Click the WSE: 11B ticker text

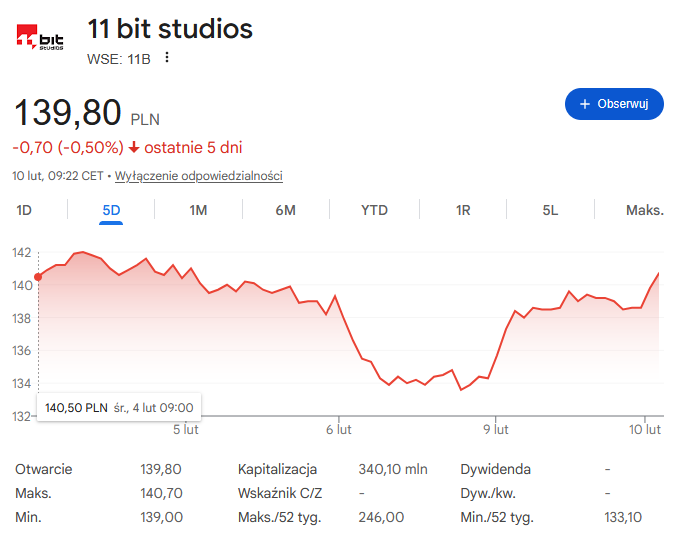[119, 59]
